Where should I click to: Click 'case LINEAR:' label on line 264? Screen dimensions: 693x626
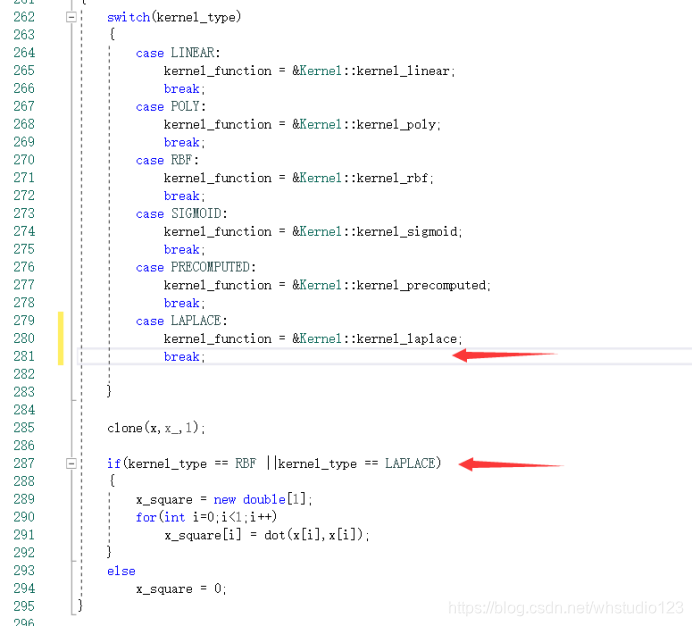click(x=178, y=53)
